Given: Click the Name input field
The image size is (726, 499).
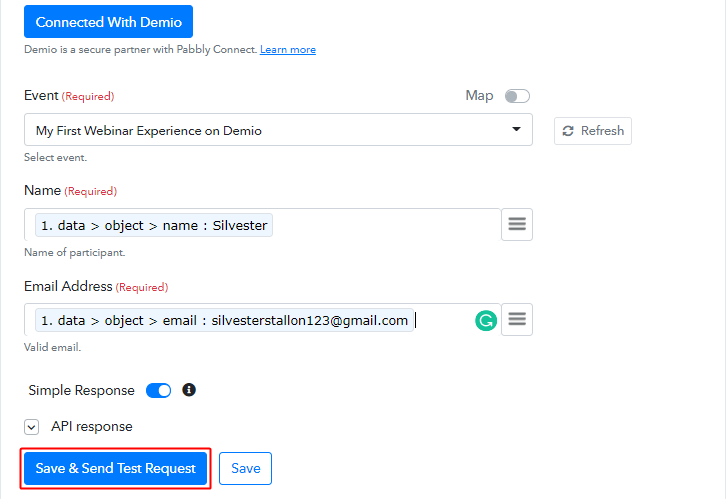Looking at the screenshot, I should tap(263, 225).
